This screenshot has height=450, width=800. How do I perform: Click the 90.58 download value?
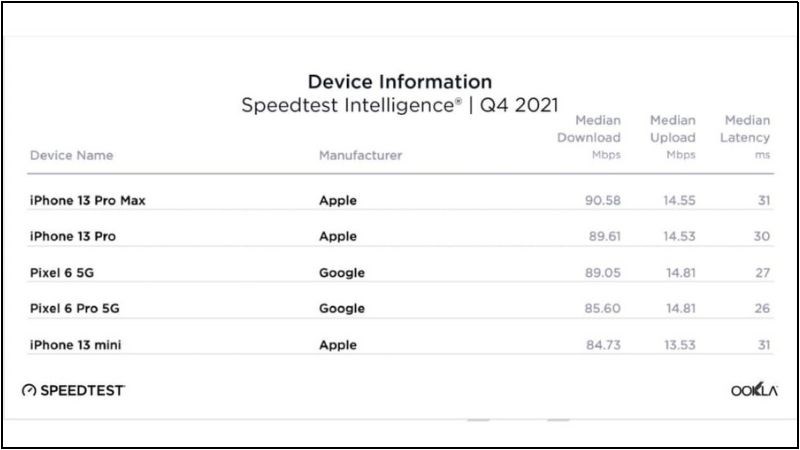tap(603, 201)
